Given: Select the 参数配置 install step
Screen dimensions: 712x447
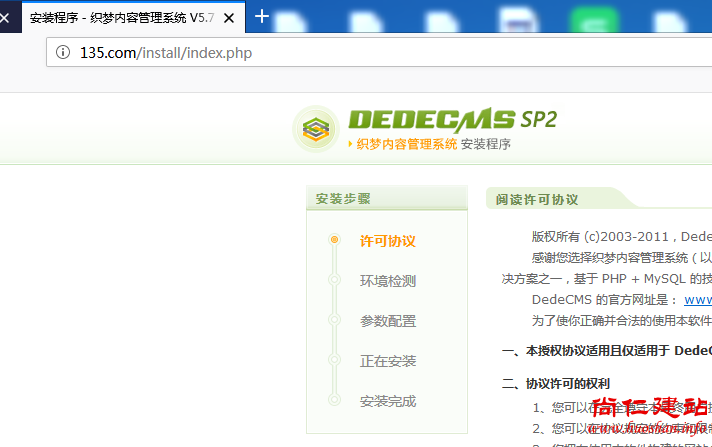Looking at the screenshot, I should pos(387,321).
